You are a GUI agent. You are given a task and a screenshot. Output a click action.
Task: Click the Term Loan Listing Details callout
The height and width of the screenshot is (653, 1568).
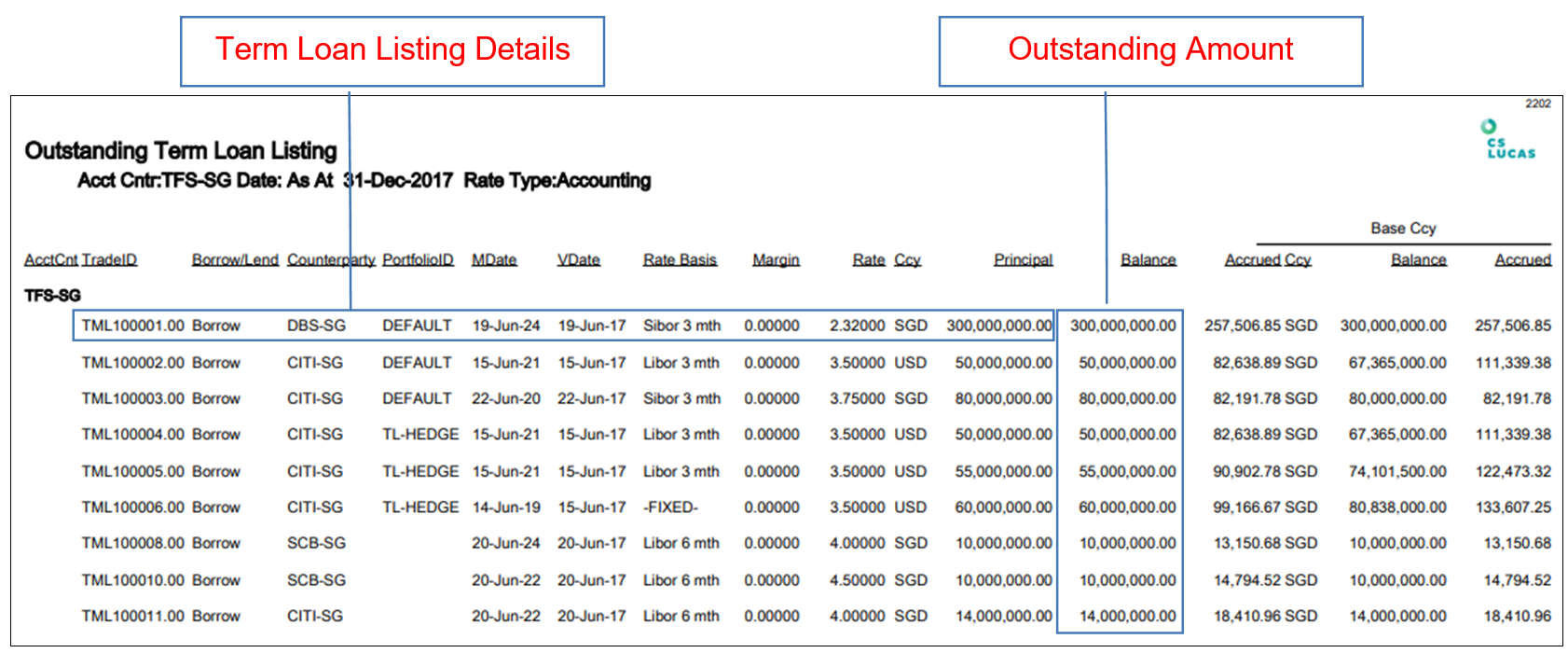tap(392, 50)
